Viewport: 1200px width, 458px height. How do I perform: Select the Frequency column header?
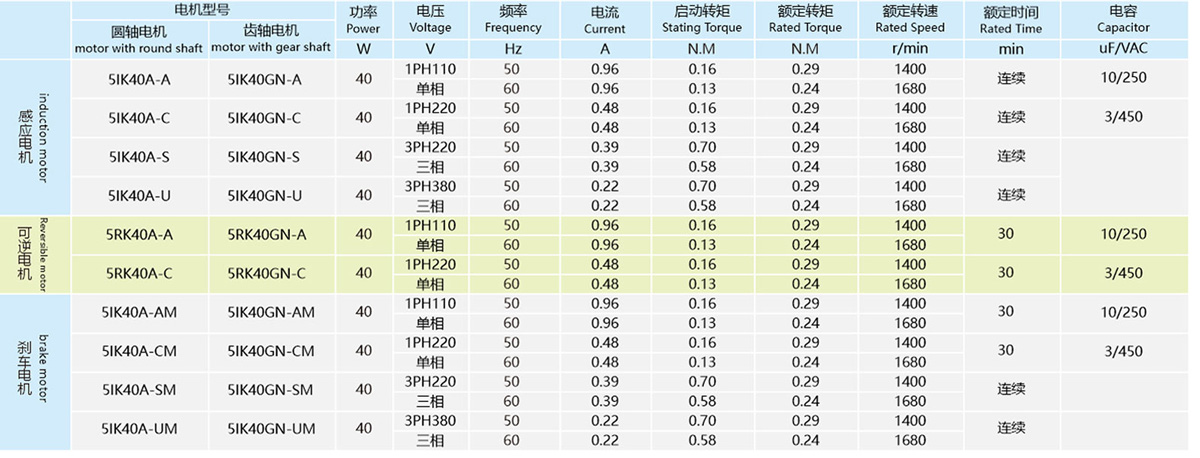512,20
